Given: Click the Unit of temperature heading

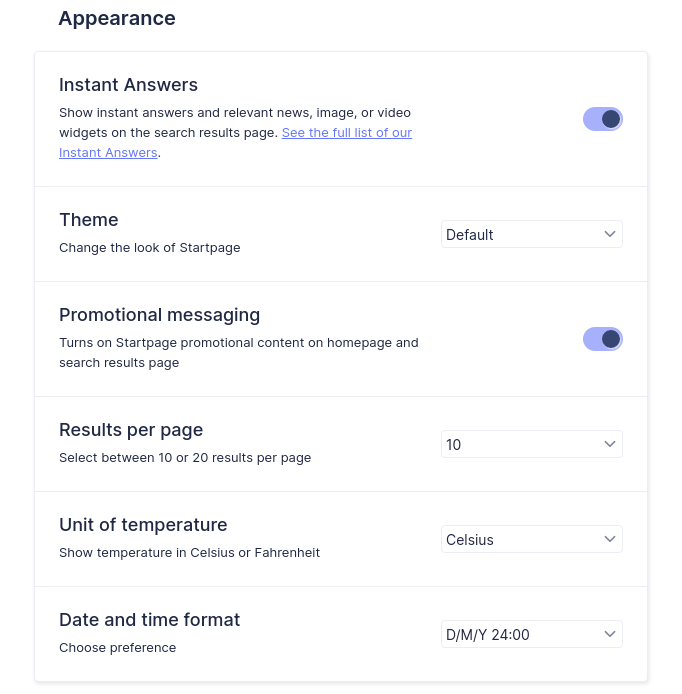Looking at the screenshot, I should coord(143,525).
